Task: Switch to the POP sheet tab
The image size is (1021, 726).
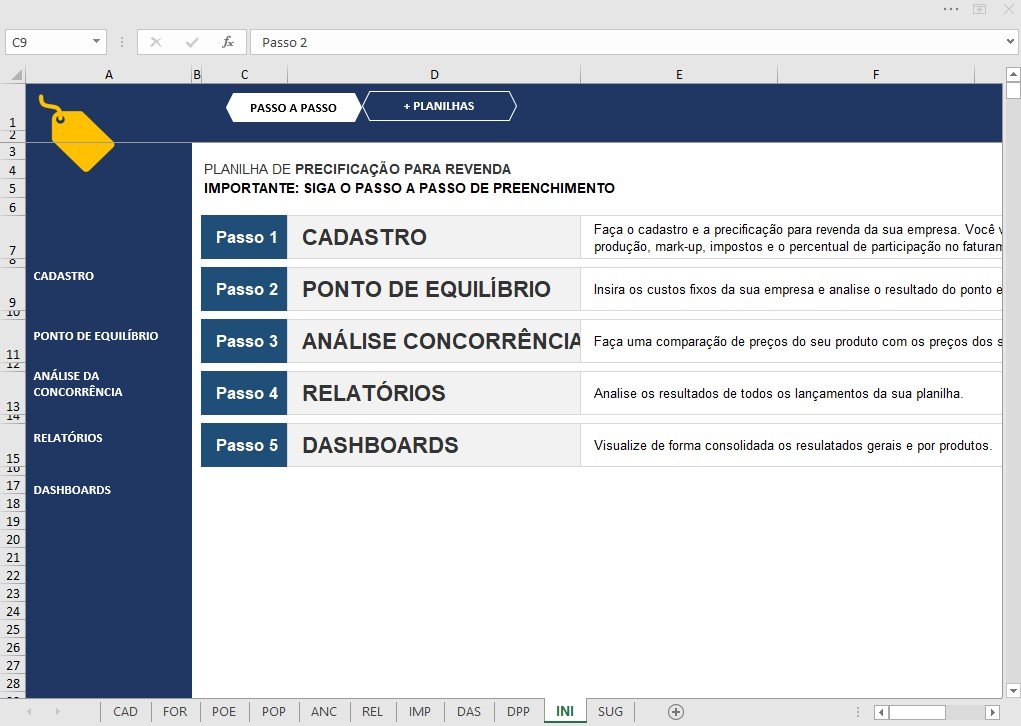Action: point(273,712)
